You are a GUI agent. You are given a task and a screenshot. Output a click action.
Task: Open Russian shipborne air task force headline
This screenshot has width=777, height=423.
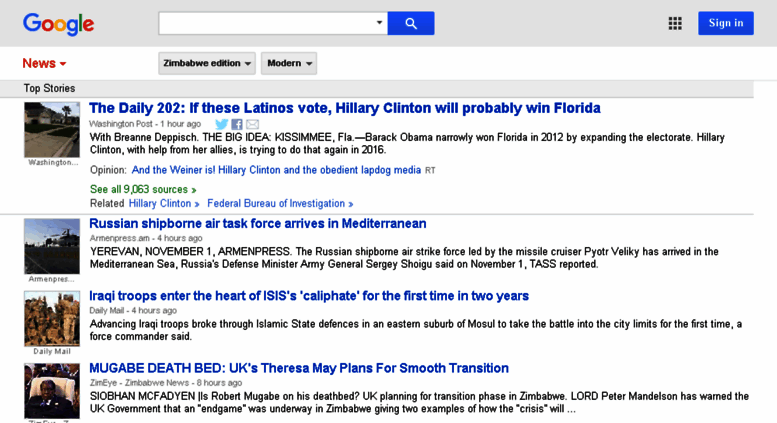pos(258,223)
